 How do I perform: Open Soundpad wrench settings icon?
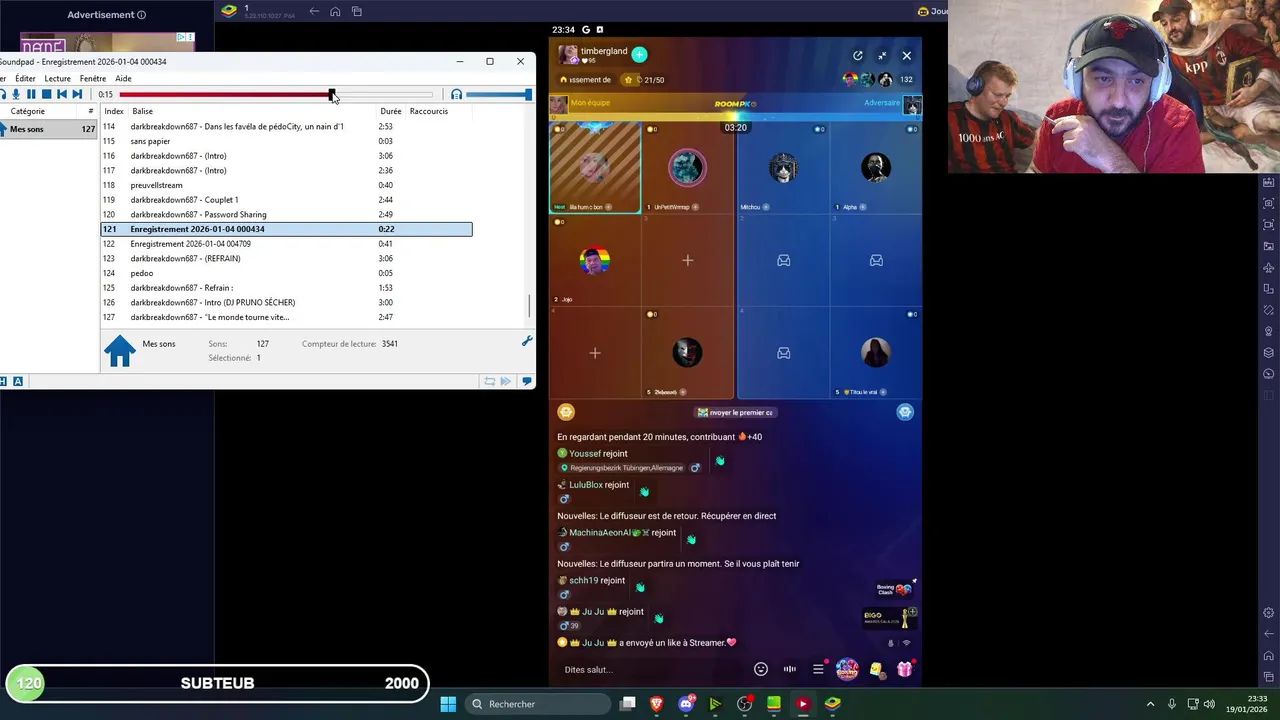point(527,341)
